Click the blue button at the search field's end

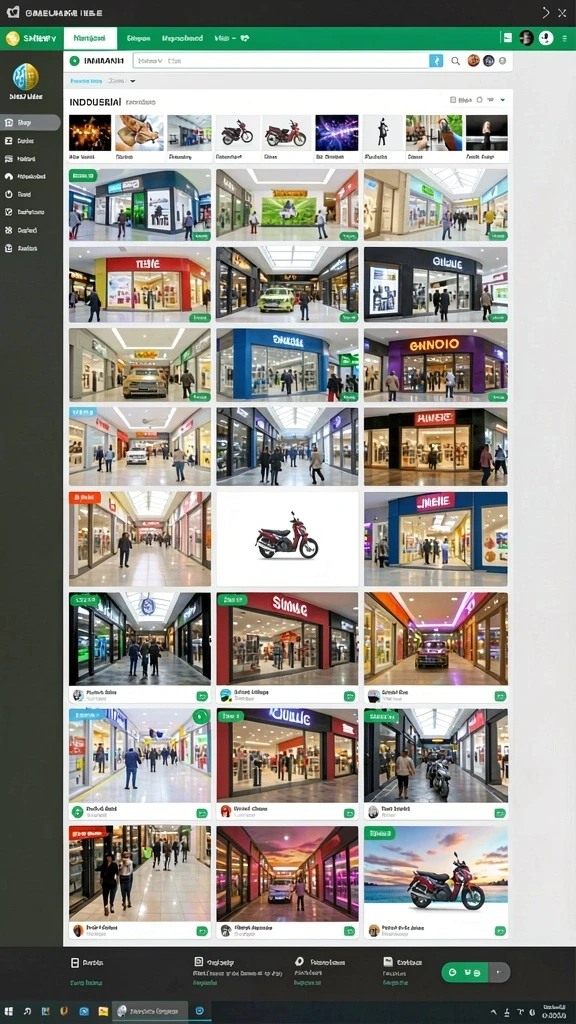[436, 61]
